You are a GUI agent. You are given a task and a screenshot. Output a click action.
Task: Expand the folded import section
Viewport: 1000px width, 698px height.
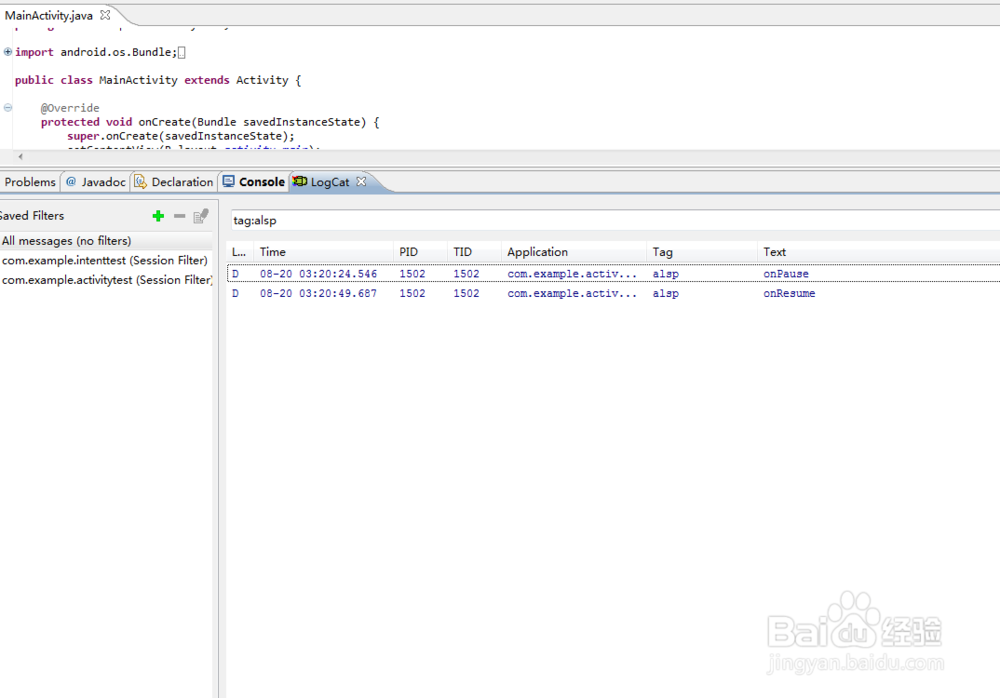(x=8, y=52)
